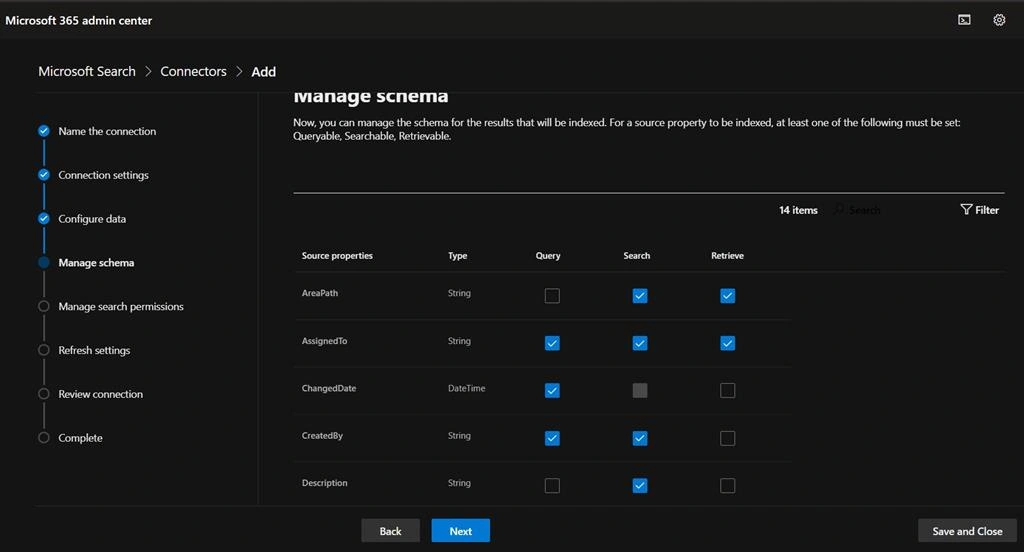Click the Add breadcrumb
Image resolution: width=1024 pixels, height=552 pixels.
(263, 71)
